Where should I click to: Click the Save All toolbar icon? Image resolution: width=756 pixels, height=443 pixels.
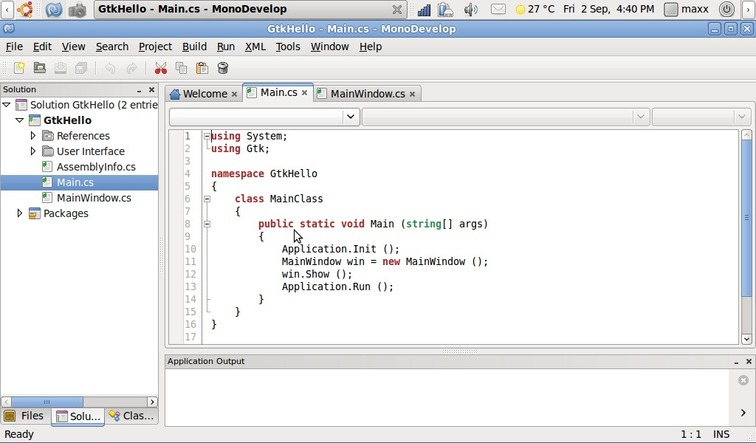[x=81, y=68]
